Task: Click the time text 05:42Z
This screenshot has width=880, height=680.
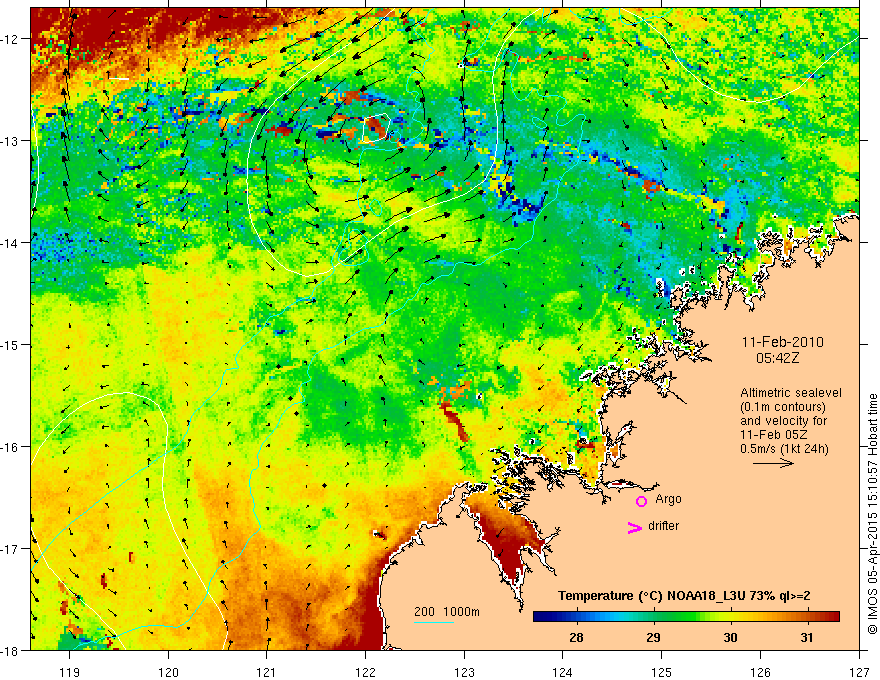Action: (777, 358)
